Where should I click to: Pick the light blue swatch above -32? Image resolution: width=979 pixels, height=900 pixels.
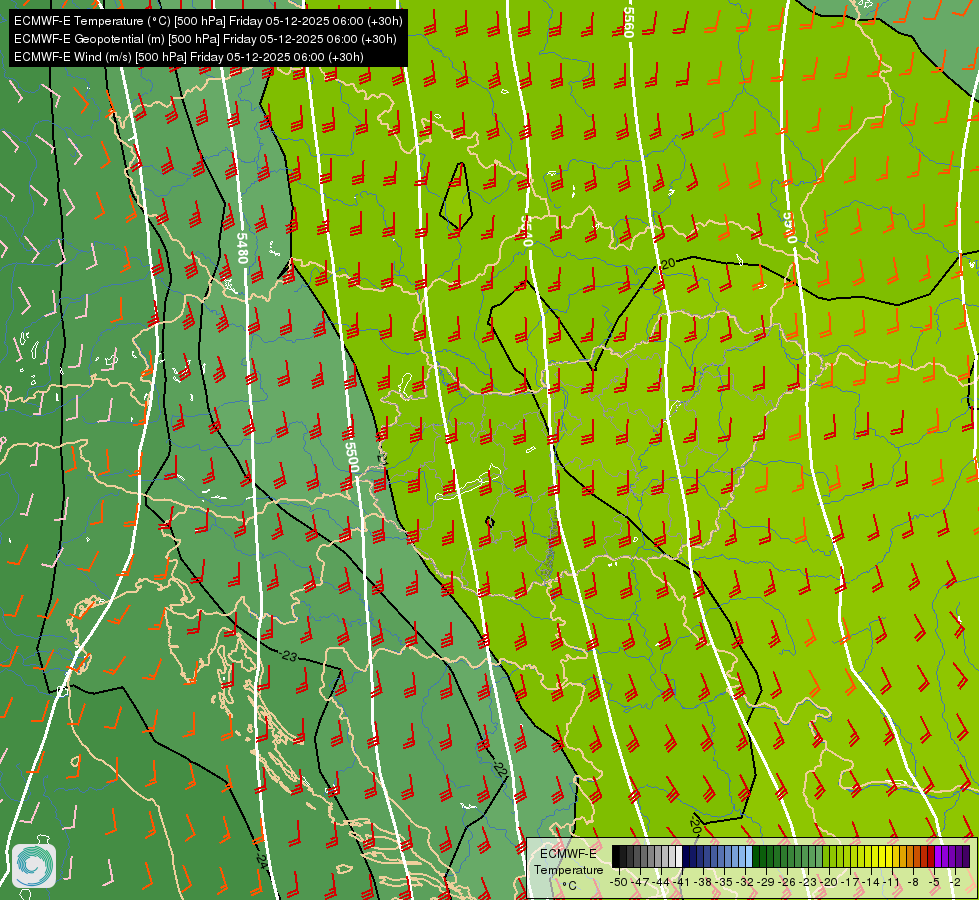point(749,856)
